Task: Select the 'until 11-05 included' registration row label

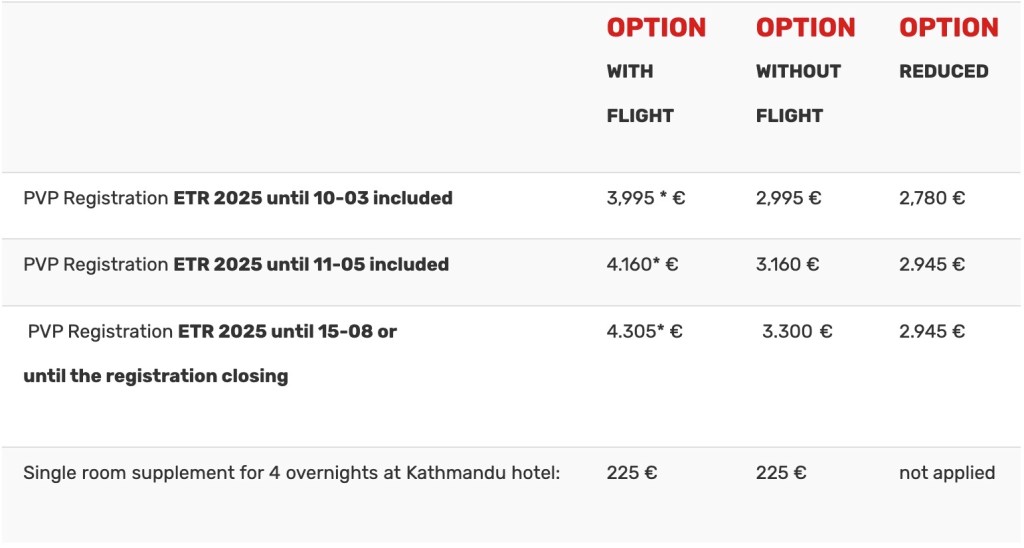Action: click(236, 265)
